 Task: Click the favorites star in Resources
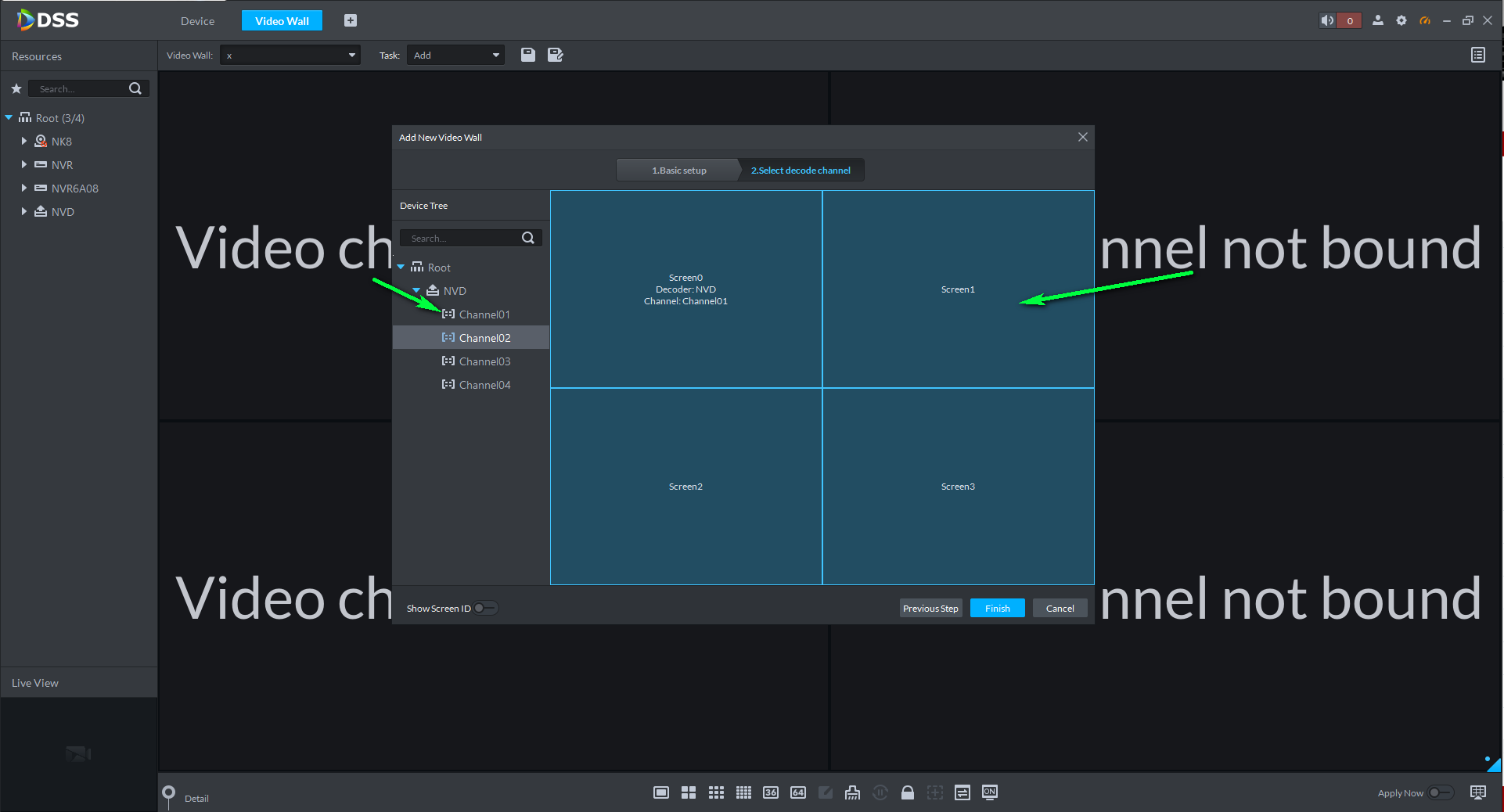16,88
